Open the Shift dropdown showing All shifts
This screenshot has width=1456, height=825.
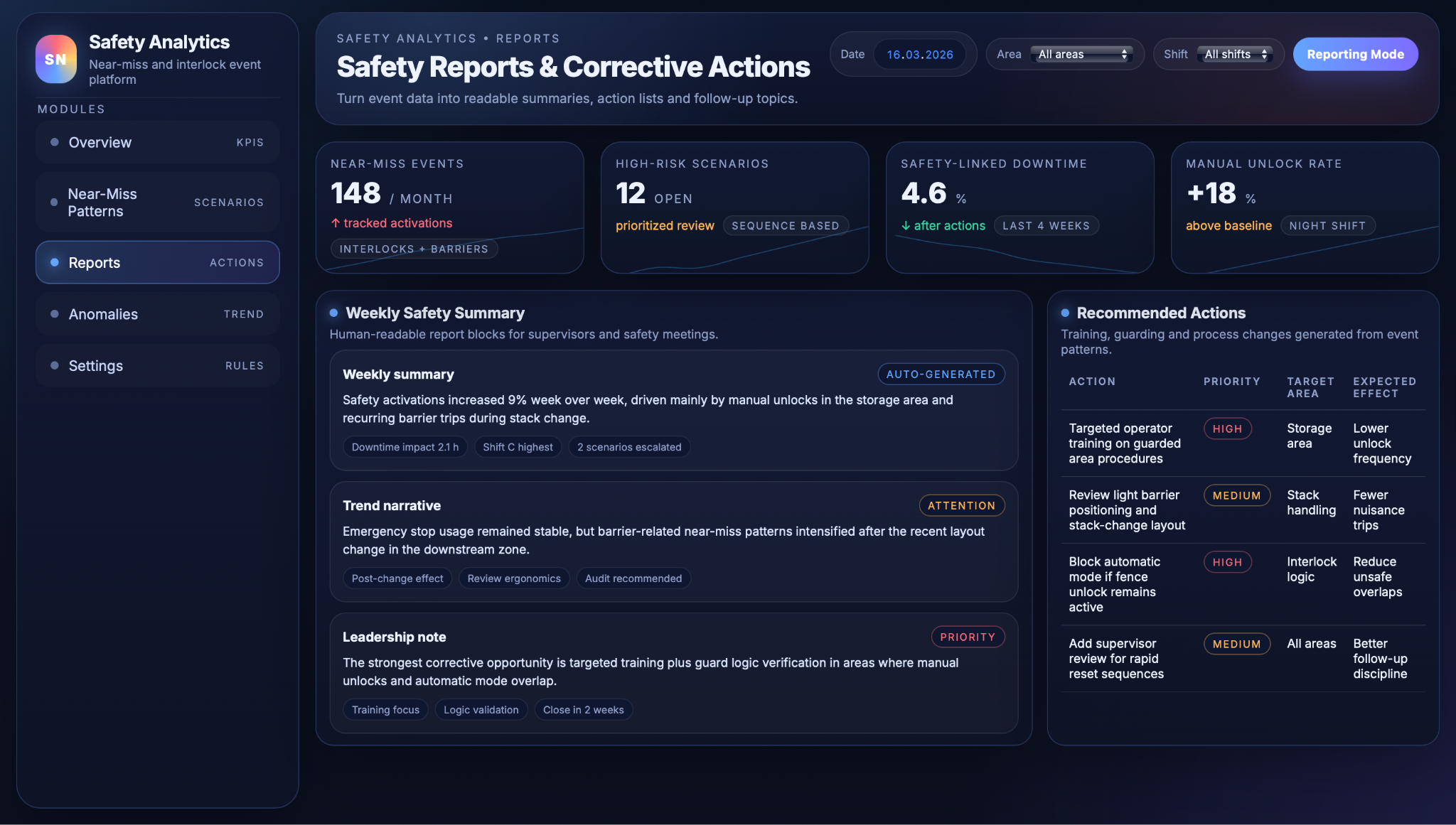[x=1236, y=55]
